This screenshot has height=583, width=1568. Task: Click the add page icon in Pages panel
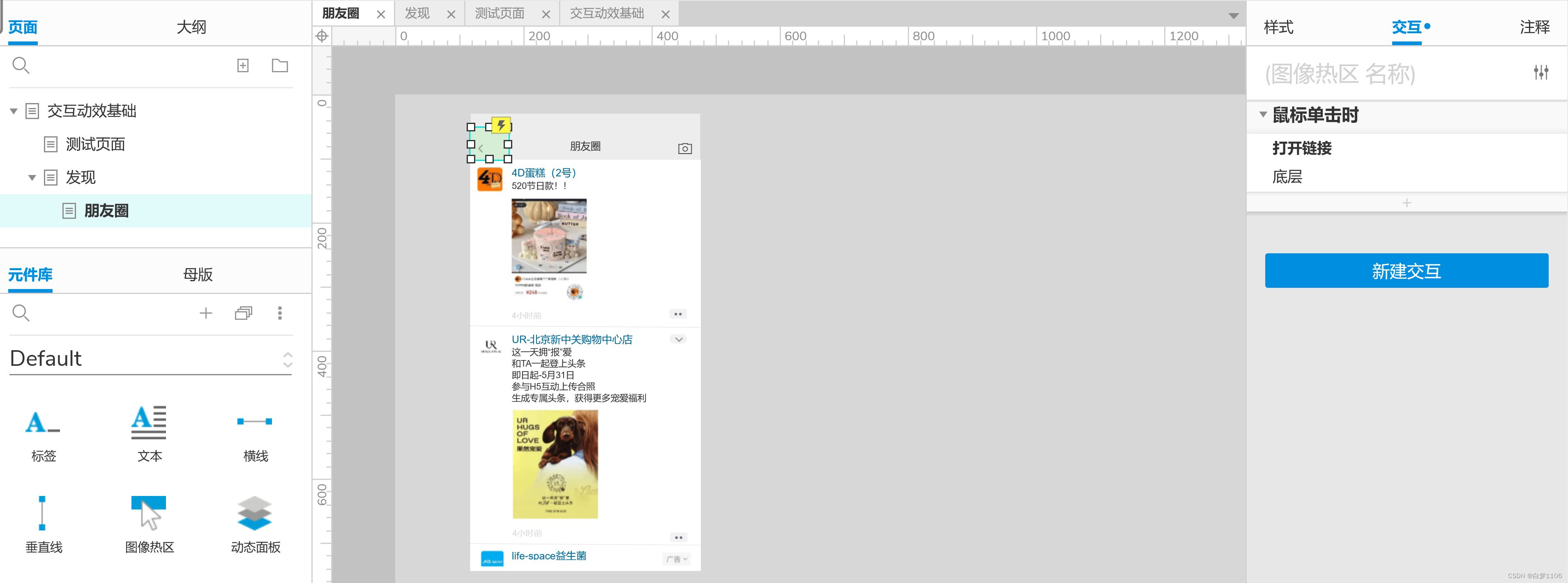[x=243, y=65]
